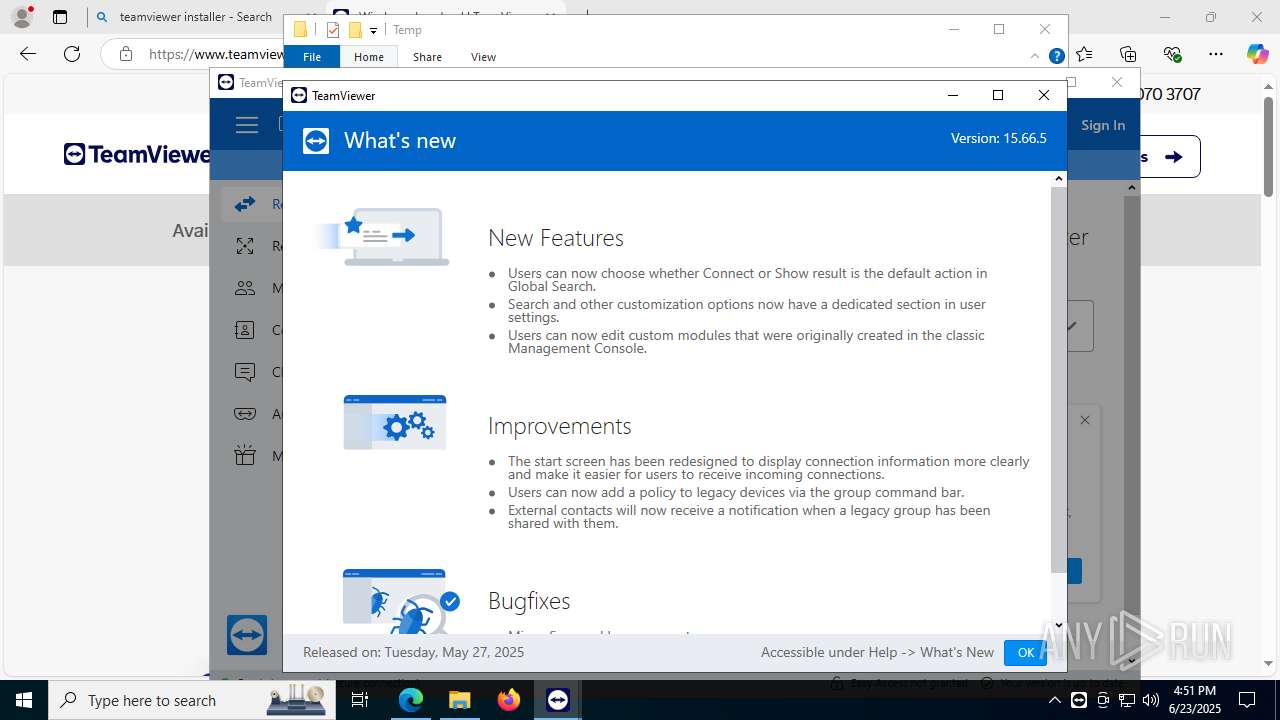Open the taskbar volume control
Viewport: 1280px width, 720px height.
pos(1151,700)
